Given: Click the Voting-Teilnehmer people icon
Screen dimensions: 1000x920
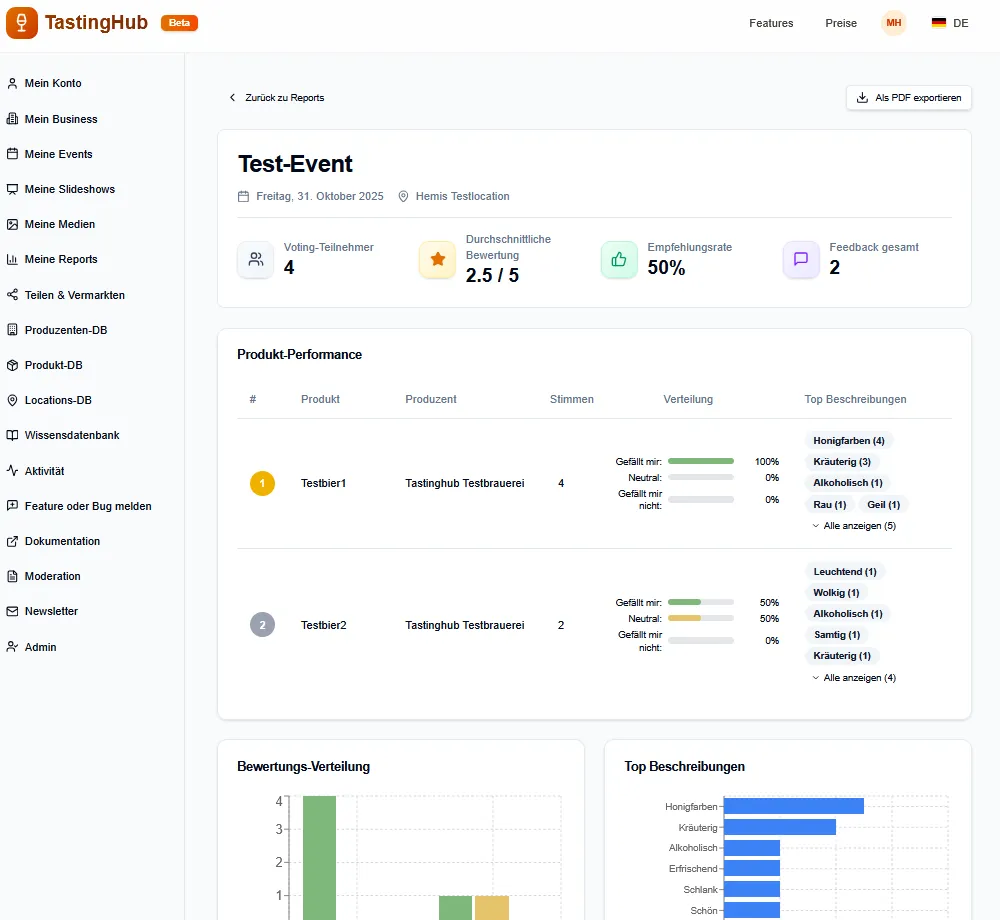Looking at the screenshot, I should (256, 260).
